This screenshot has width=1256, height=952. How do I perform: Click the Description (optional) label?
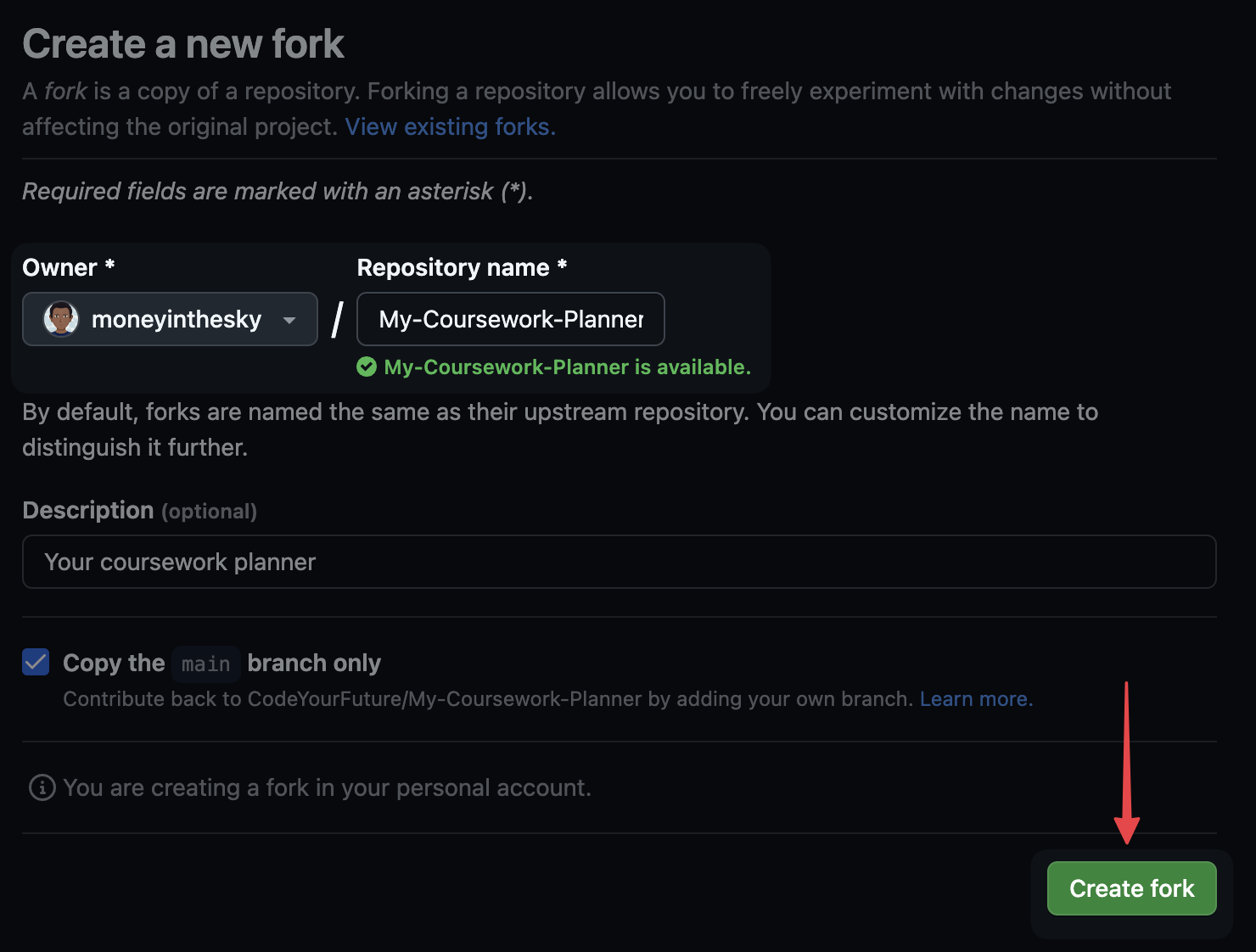(x=139, y=510)
